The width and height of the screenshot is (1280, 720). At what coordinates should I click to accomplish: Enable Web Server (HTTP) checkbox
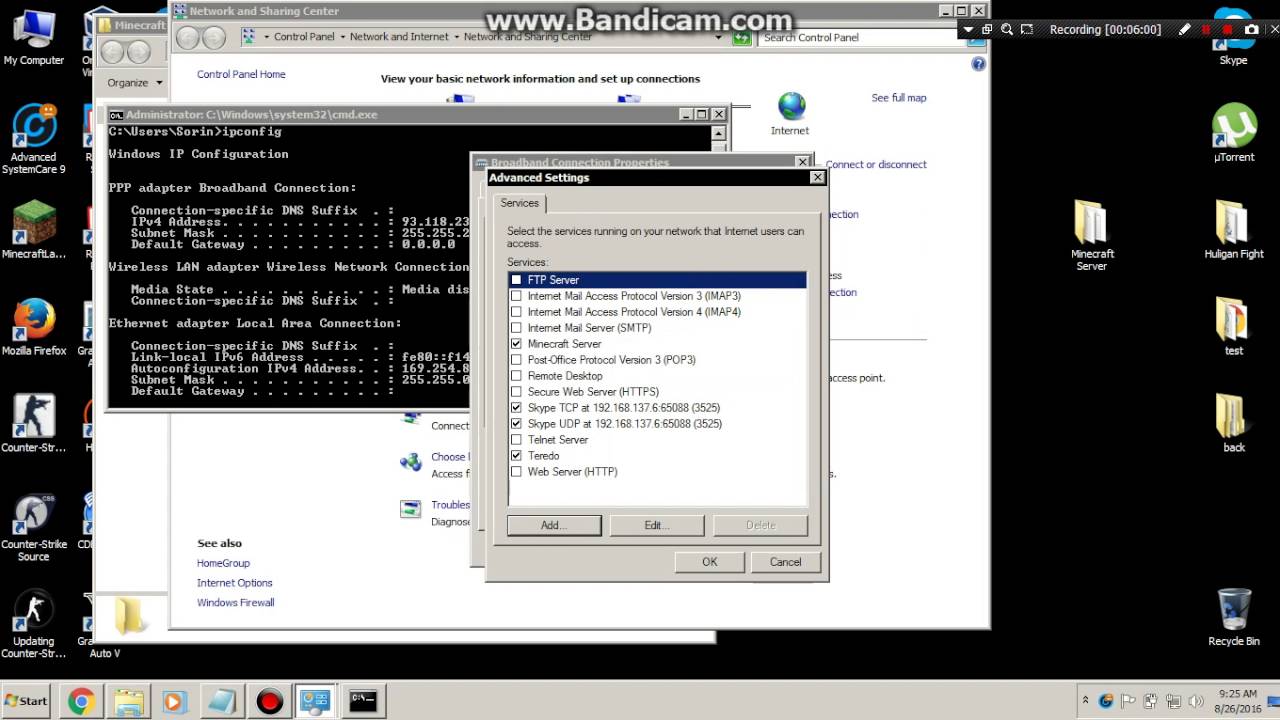tap(516, 472)
